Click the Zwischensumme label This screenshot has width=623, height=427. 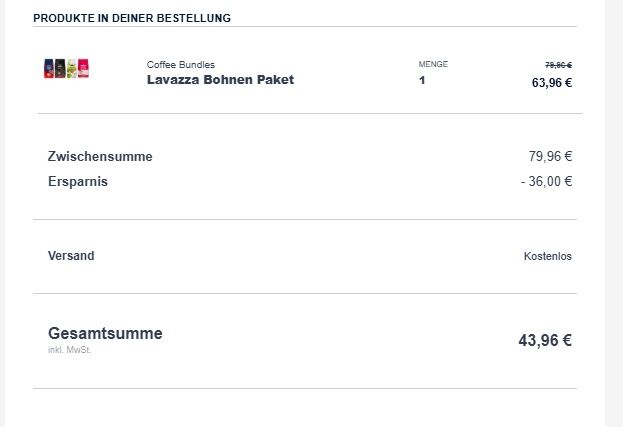point(100,157)
